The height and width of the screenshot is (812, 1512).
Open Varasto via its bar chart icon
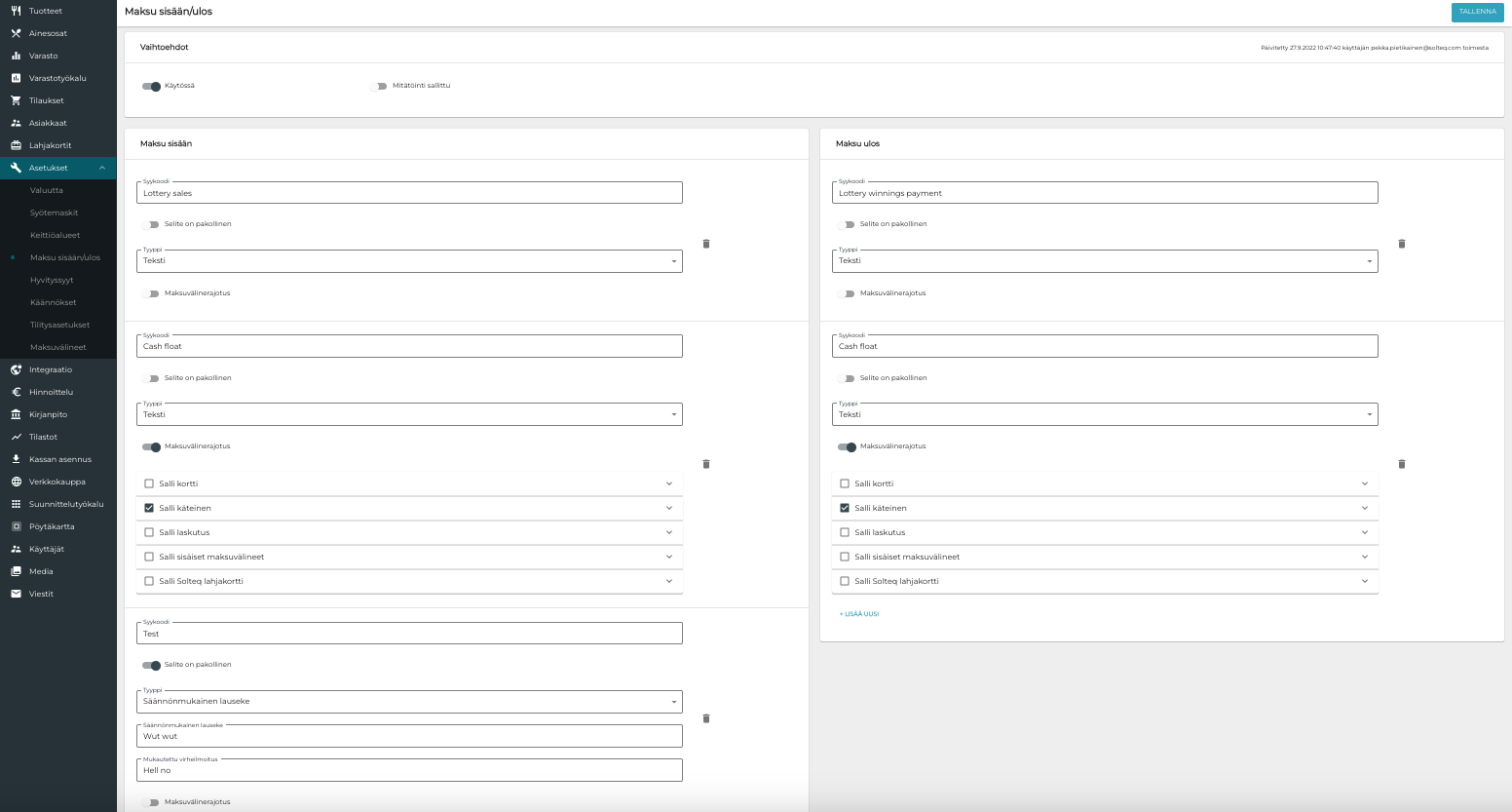tap(16, 56)
